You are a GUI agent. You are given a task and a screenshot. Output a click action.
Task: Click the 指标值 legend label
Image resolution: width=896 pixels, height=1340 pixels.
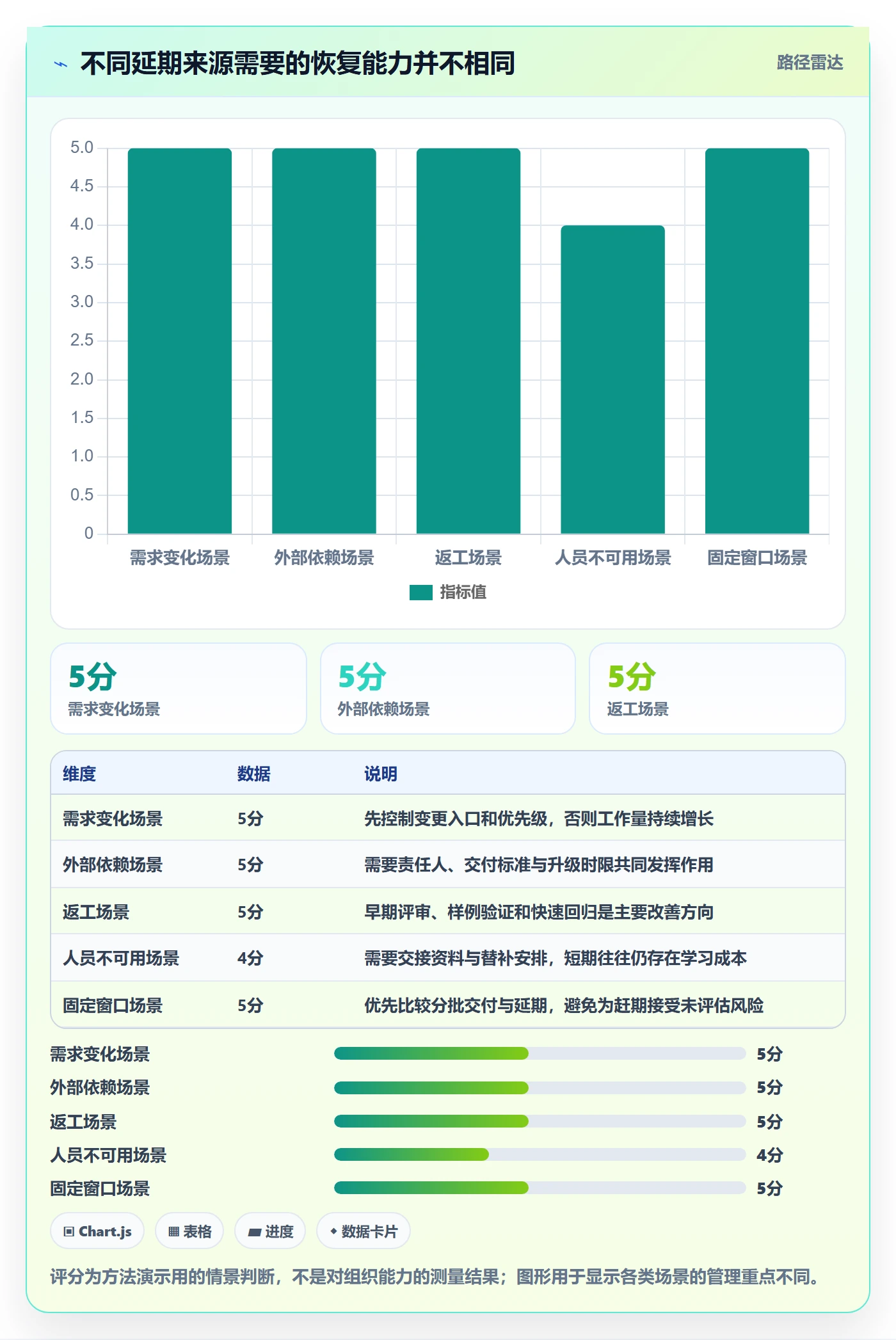pyautogui.click(x=463, y=593)
